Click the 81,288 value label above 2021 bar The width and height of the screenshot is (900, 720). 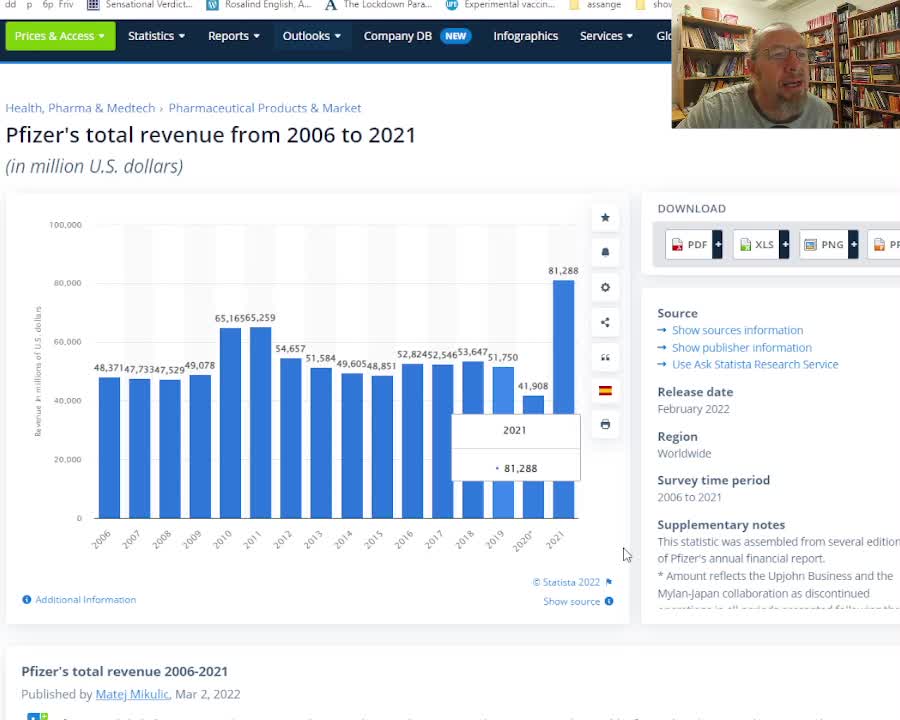pos(563,270)
